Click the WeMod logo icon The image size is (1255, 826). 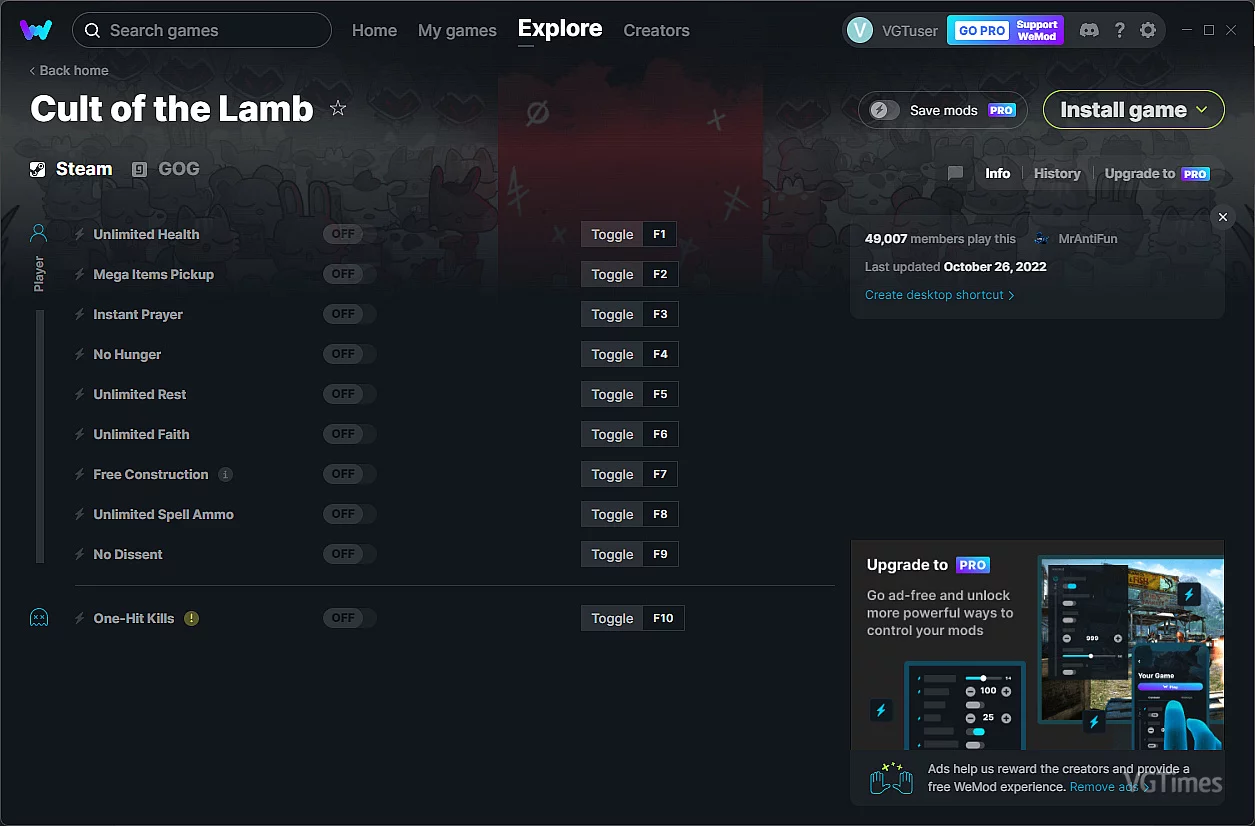pyautogui.click(x=36, y=30)
